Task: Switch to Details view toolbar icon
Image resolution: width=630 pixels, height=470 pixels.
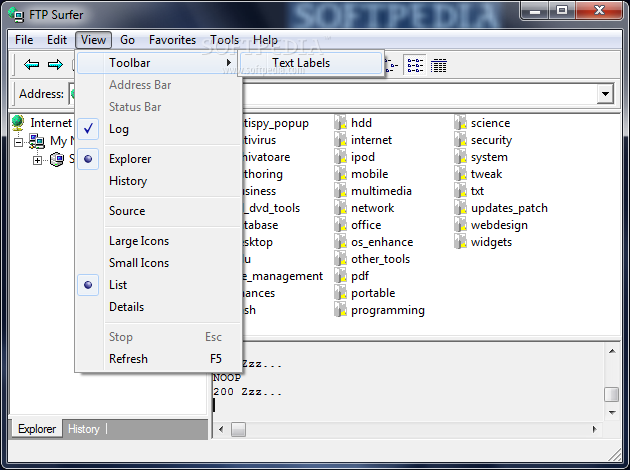Action: [x=438, y=65]
